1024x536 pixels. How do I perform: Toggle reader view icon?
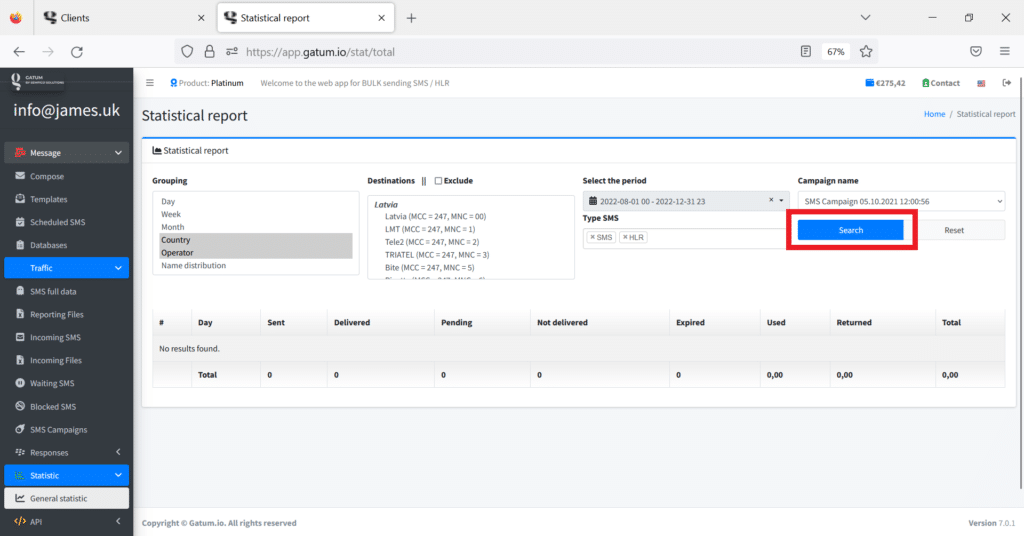tap(806, 52)
